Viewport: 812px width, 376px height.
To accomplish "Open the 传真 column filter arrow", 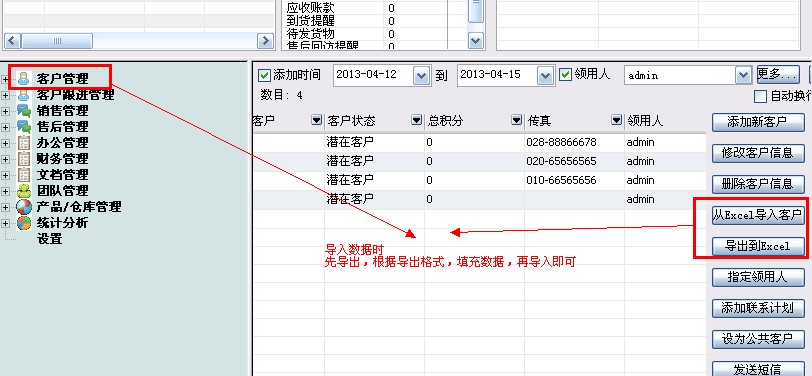I will point(616,121).
